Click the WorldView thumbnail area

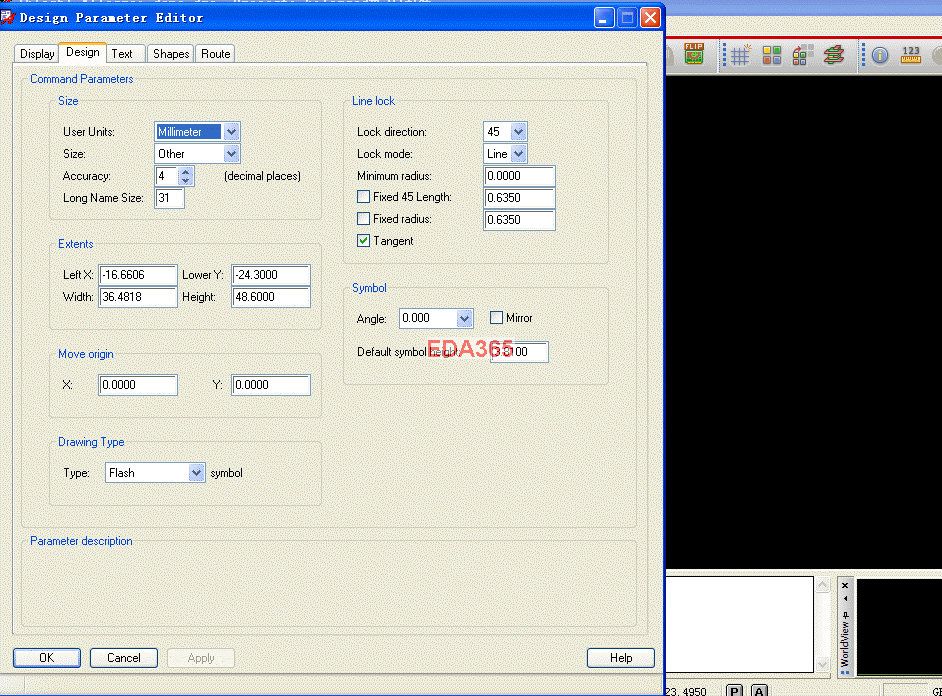899,627
